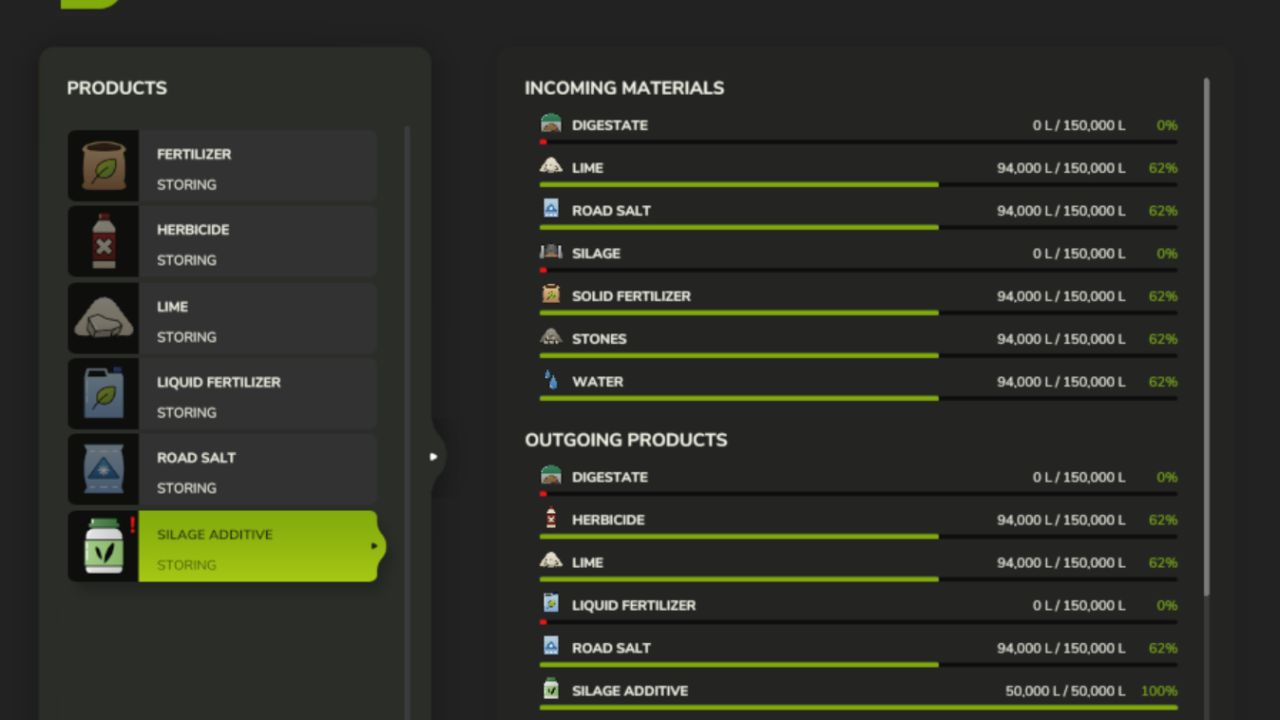Open the Liquid Fertilizer product row

click(256, 394)
